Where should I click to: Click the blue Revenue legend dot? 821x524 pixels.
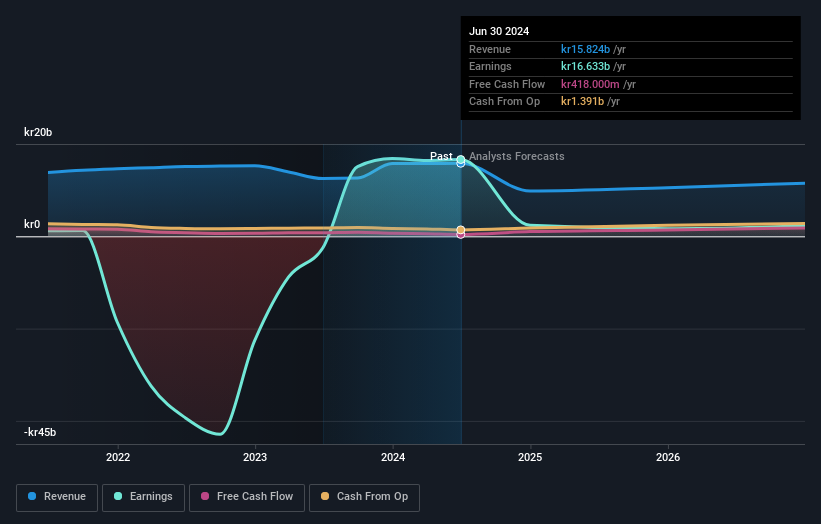coord(32,496)
